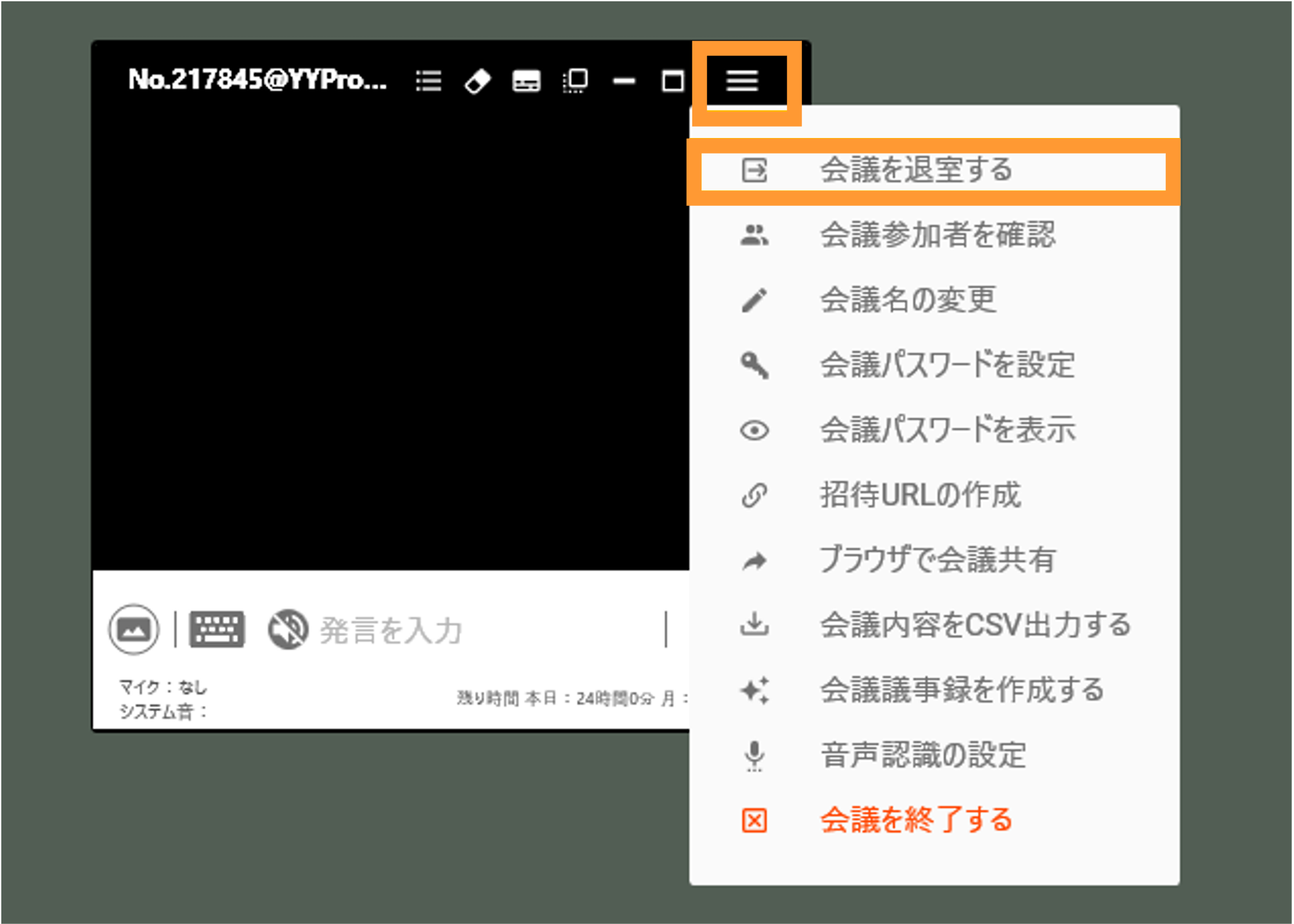
Task: Select 会議議事録を作成する item
Action: [934, 690]
